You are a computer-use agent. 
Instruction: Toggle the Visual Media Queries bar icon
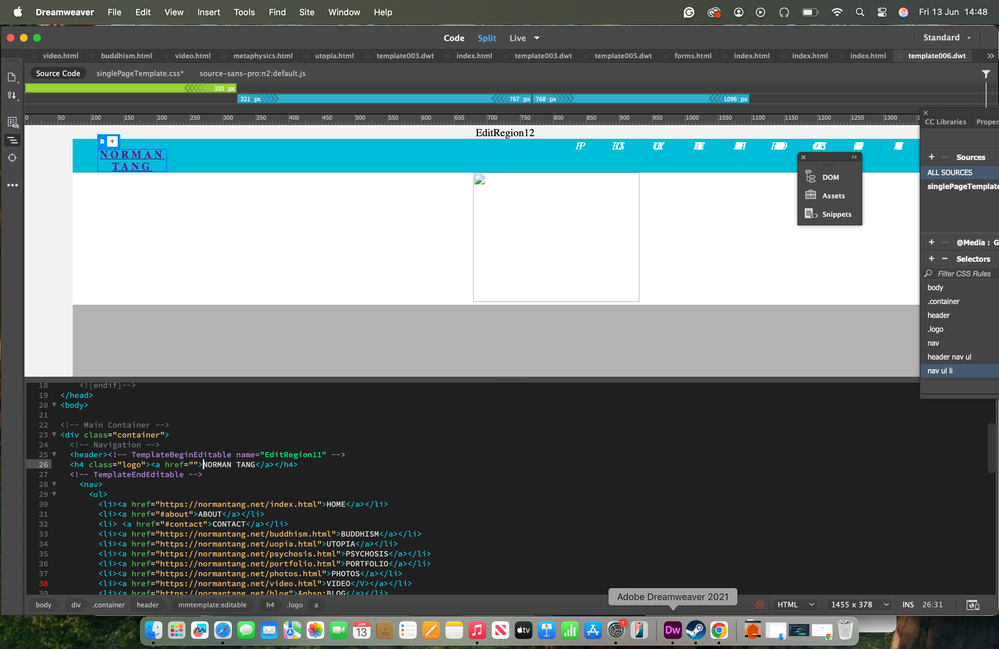(12, 140)
